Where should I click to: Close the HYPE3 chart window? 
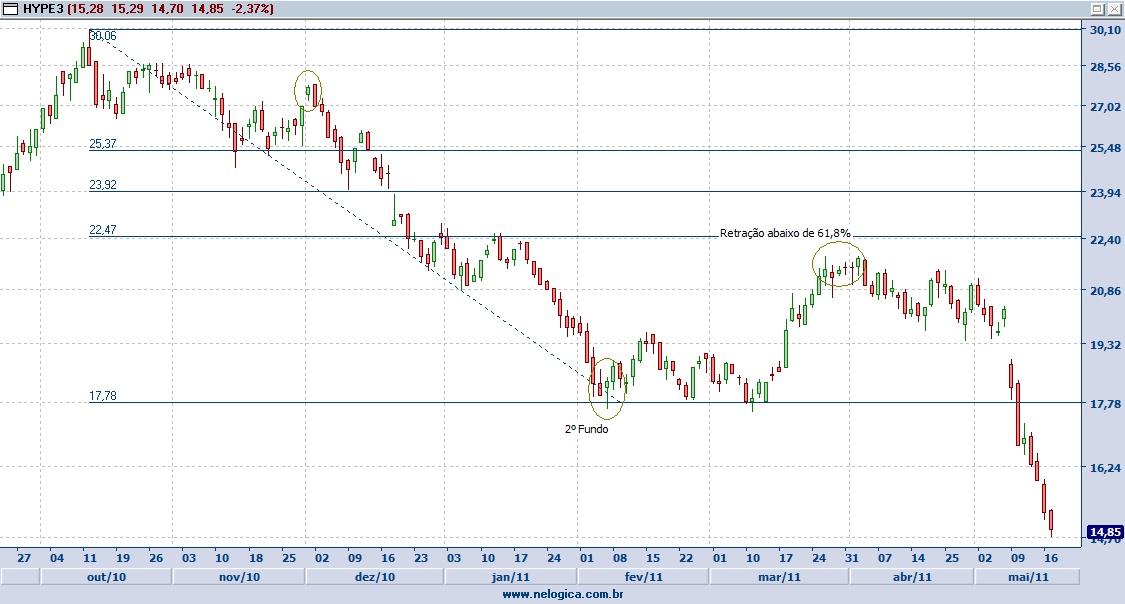1113,8
